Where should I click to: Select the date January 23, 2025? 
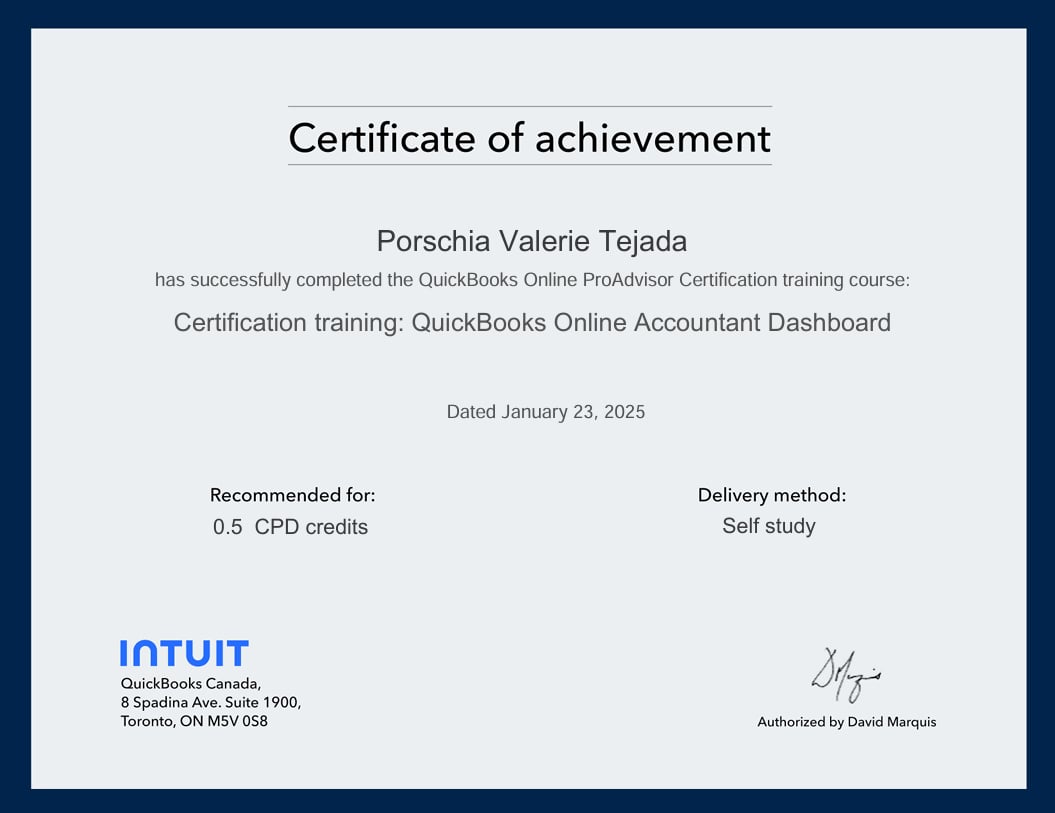545,411
